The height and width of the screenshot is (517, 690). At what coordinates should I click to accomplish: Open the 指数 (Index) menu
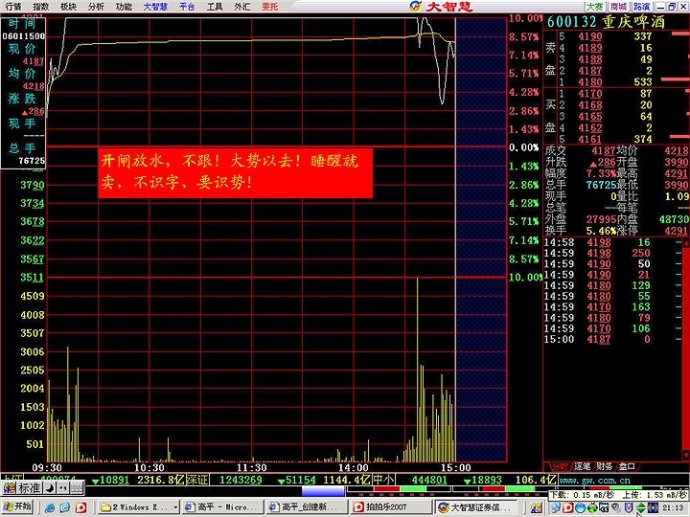(41, 6)
